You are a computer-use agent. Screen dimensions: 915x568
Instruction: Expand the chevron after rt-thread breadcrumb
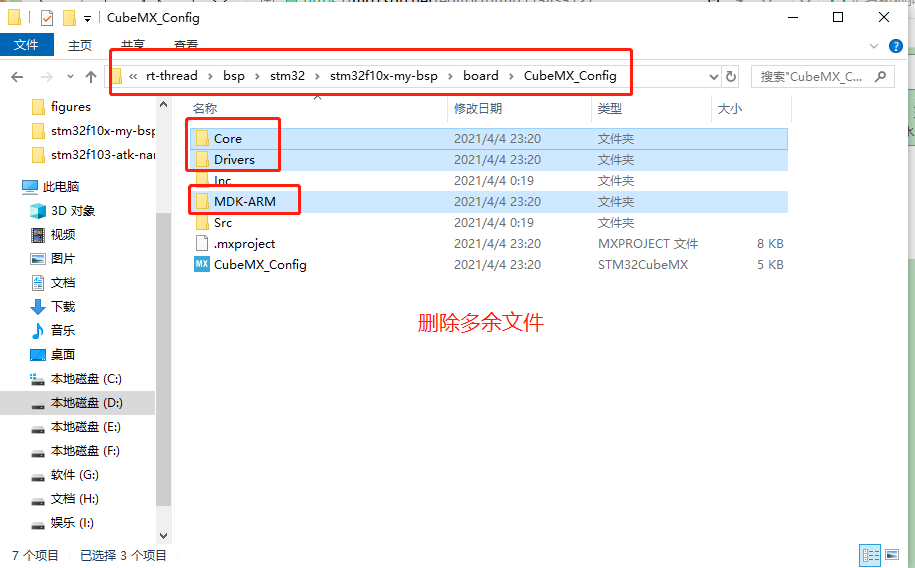pos(210,76)
